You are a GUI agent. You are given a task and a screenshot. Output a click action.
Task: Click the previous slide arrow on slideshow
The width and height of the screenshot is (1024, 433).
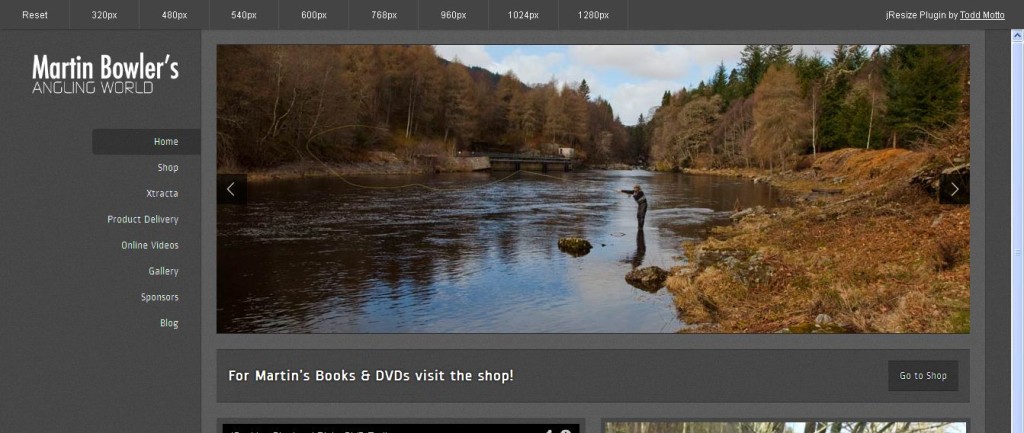tap(231, 188)
